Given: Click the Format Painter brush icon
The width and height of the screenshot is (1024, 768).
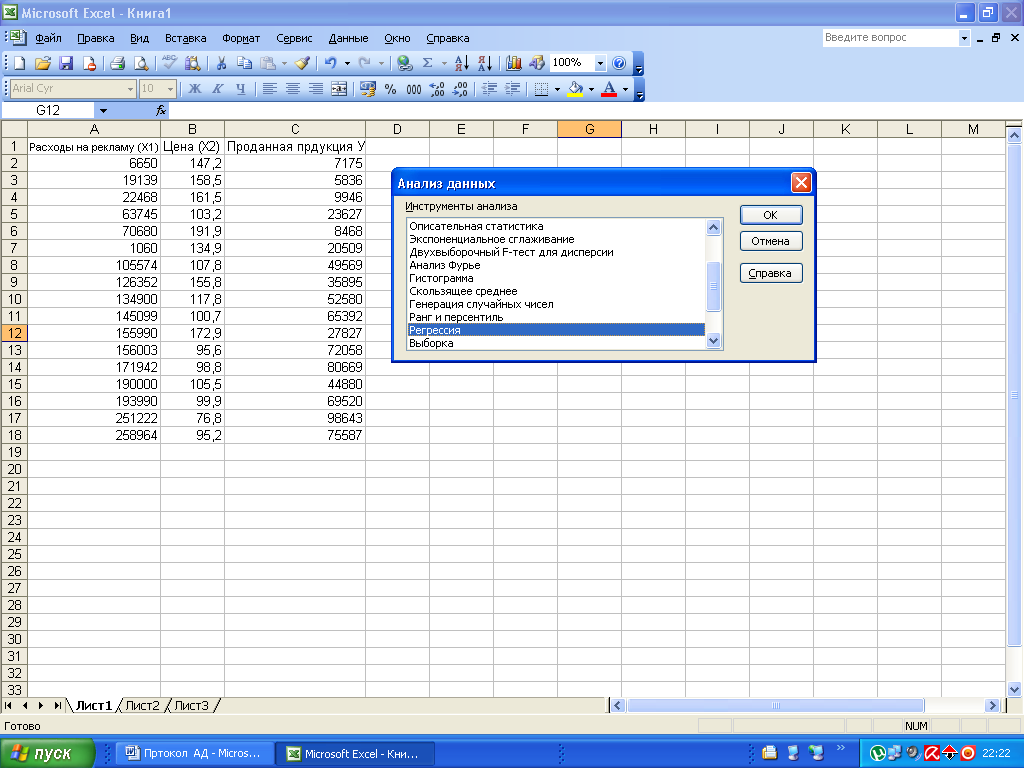Looking at the screenshot, I should click(x=302, y=63).
